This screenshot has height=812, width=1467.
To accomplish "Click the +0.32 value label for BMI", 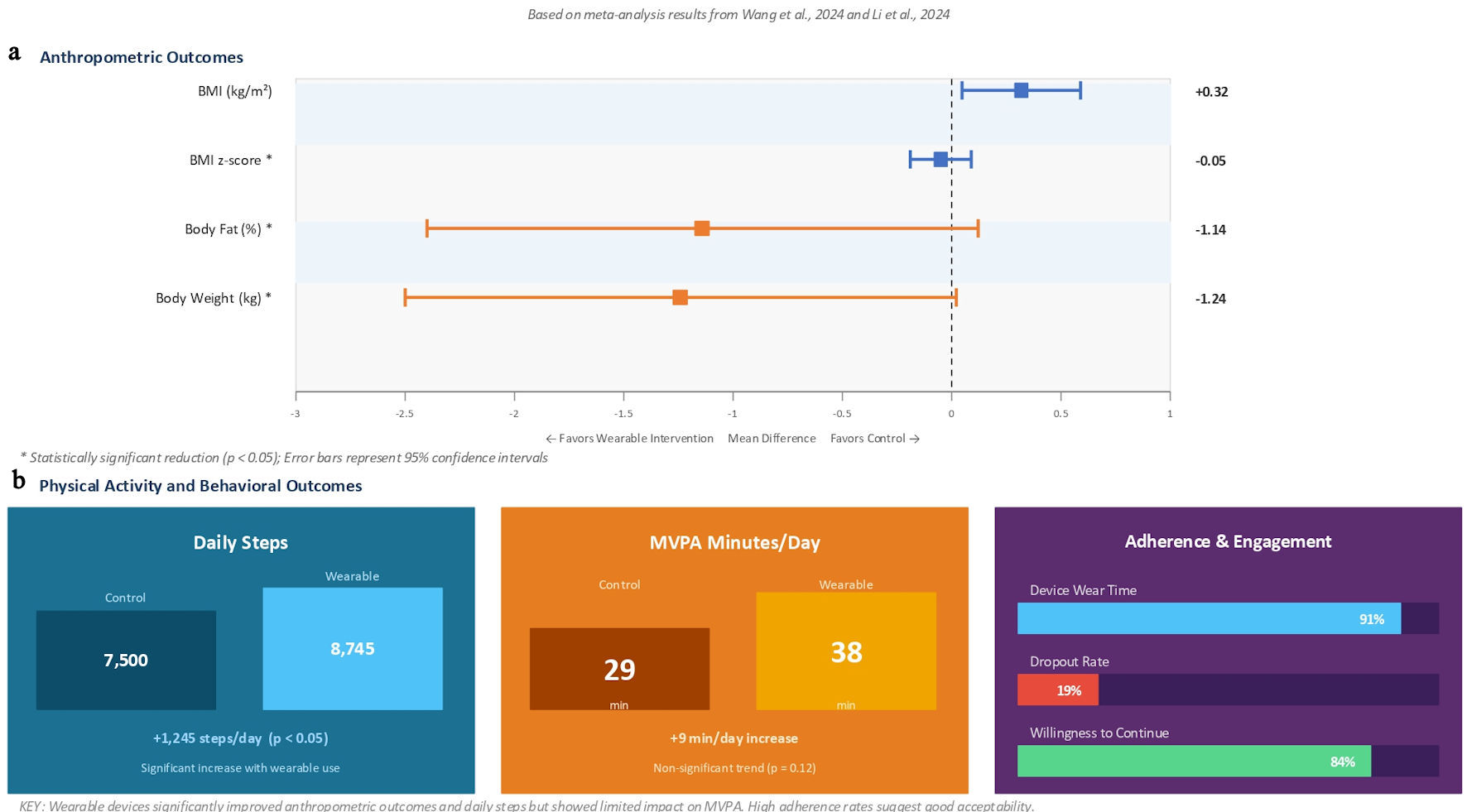I will pyautogui.click(x=1211, y=92).
